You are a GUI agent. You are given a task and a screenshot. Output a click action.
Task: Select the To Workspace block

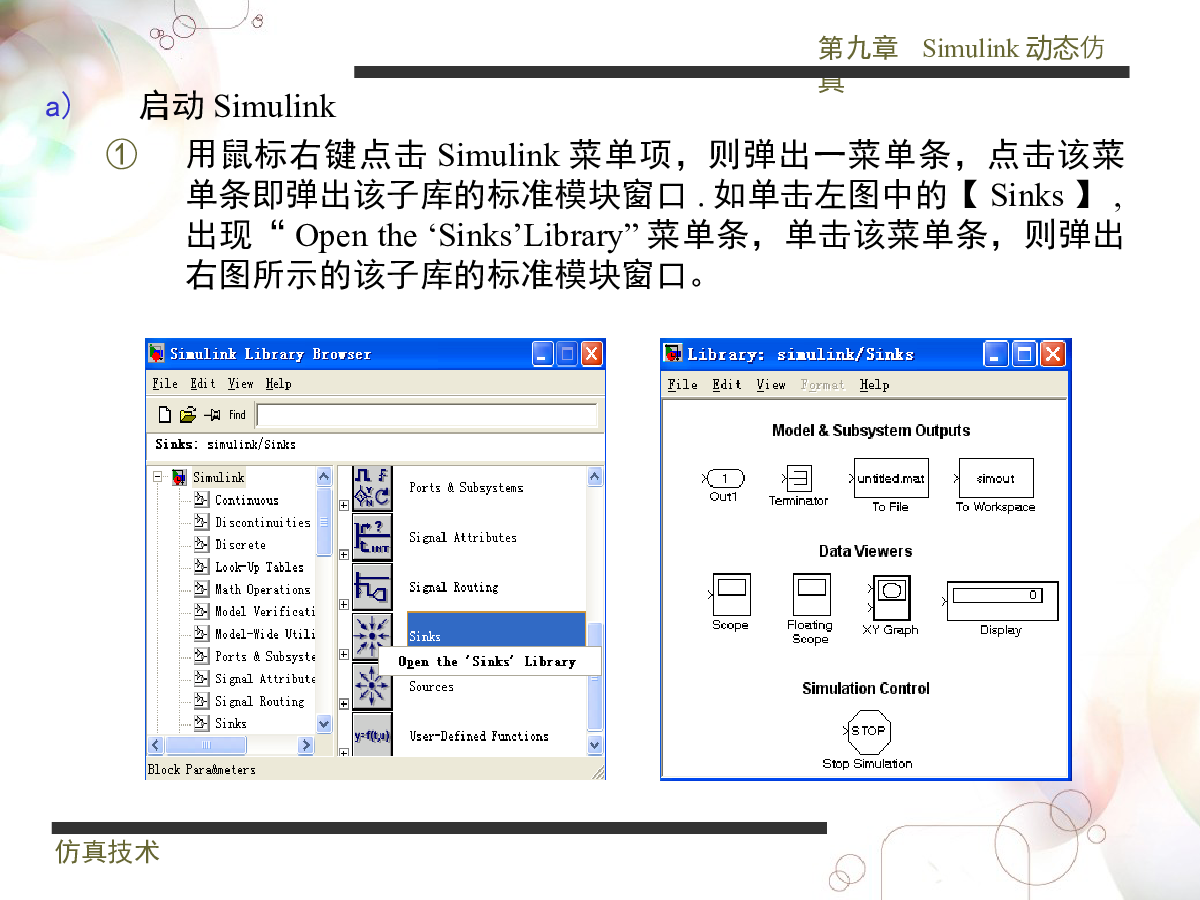[996, 478]
